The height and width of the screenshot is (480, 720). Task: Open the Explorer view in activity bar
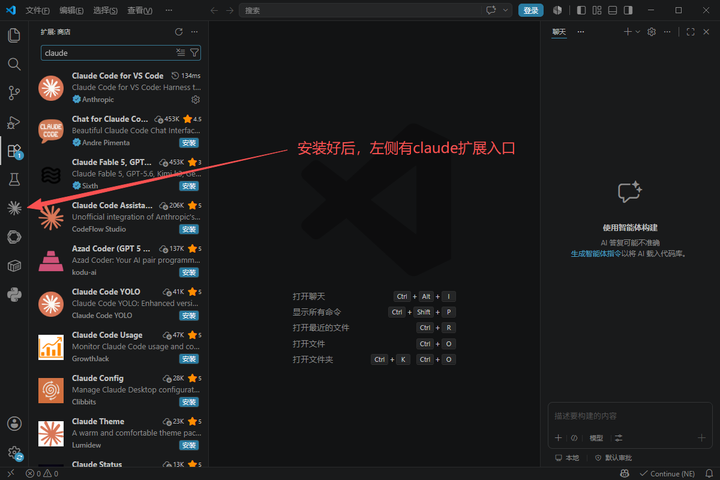[14, 35]
